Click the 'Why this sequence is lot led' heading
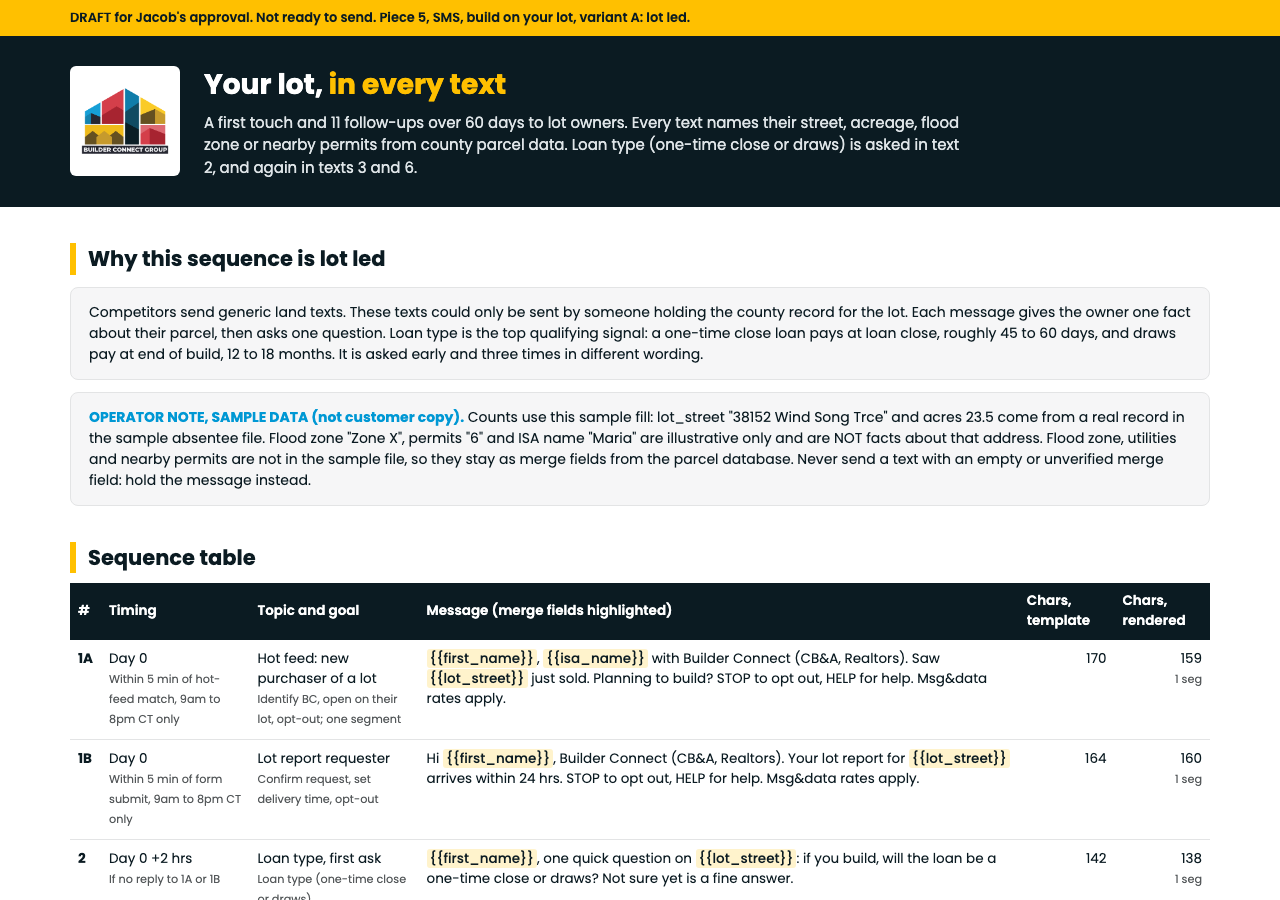Image resolution: width=1280 pixels, height=900 pixels. [236, 259]
